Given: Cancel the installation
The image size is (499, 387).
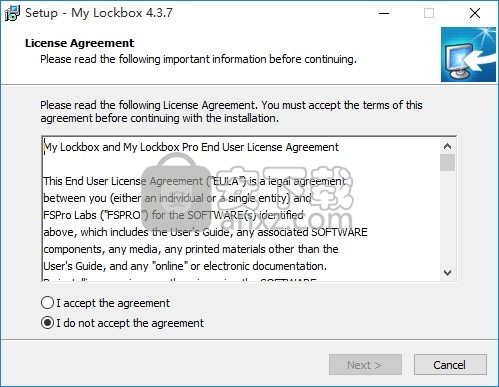Looking at the screenshot, I should (450, 365).
